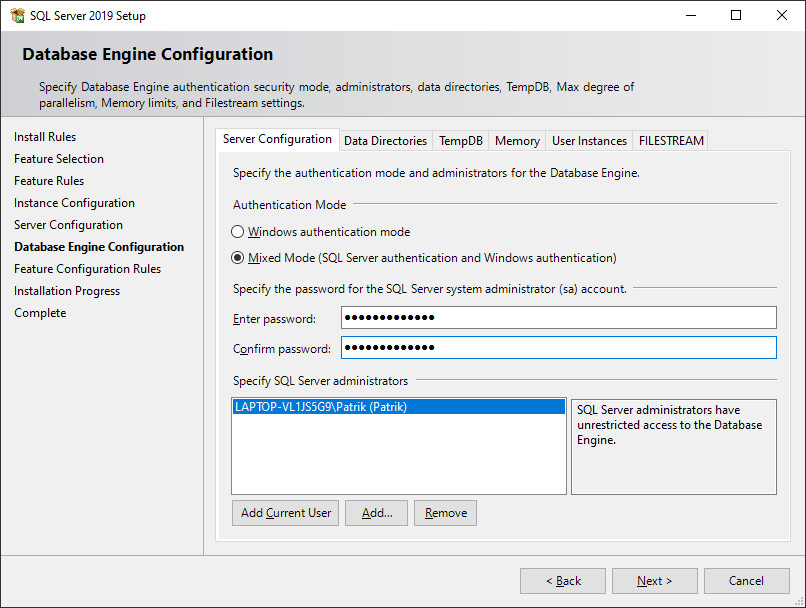Click Instance Configuration step
Viewport: 806px width, 608px height.
tap(75, 203)
